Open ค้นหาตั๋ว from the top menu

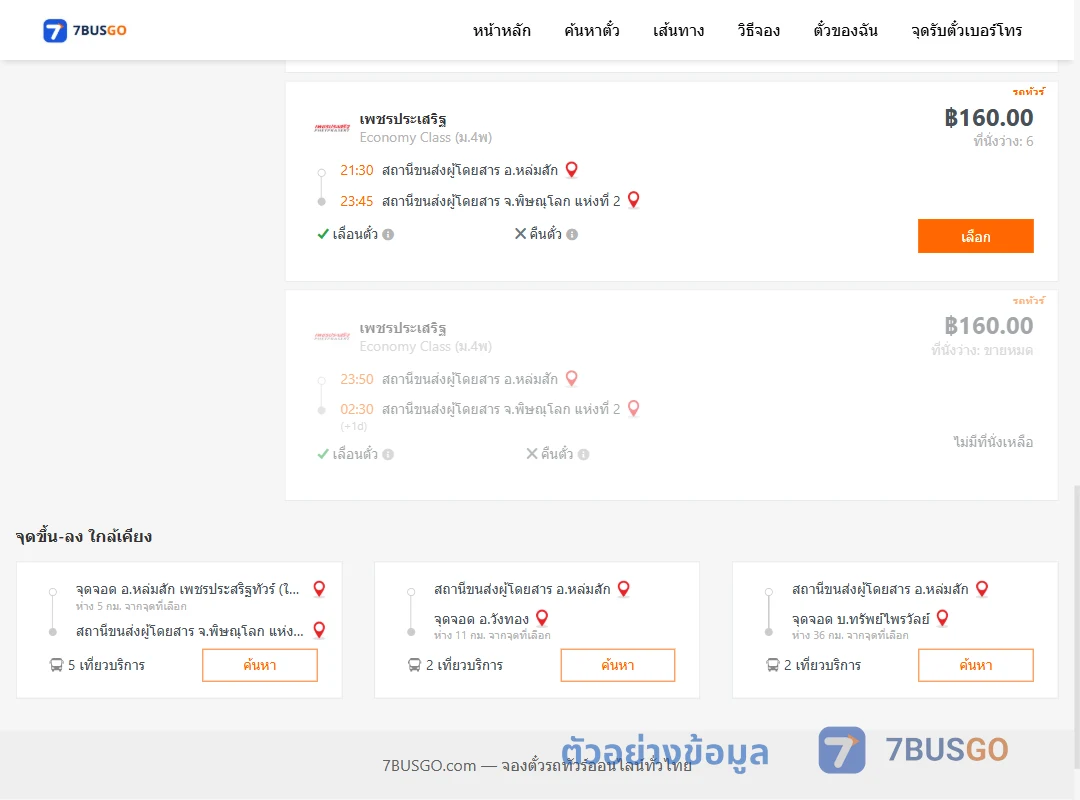592,30
